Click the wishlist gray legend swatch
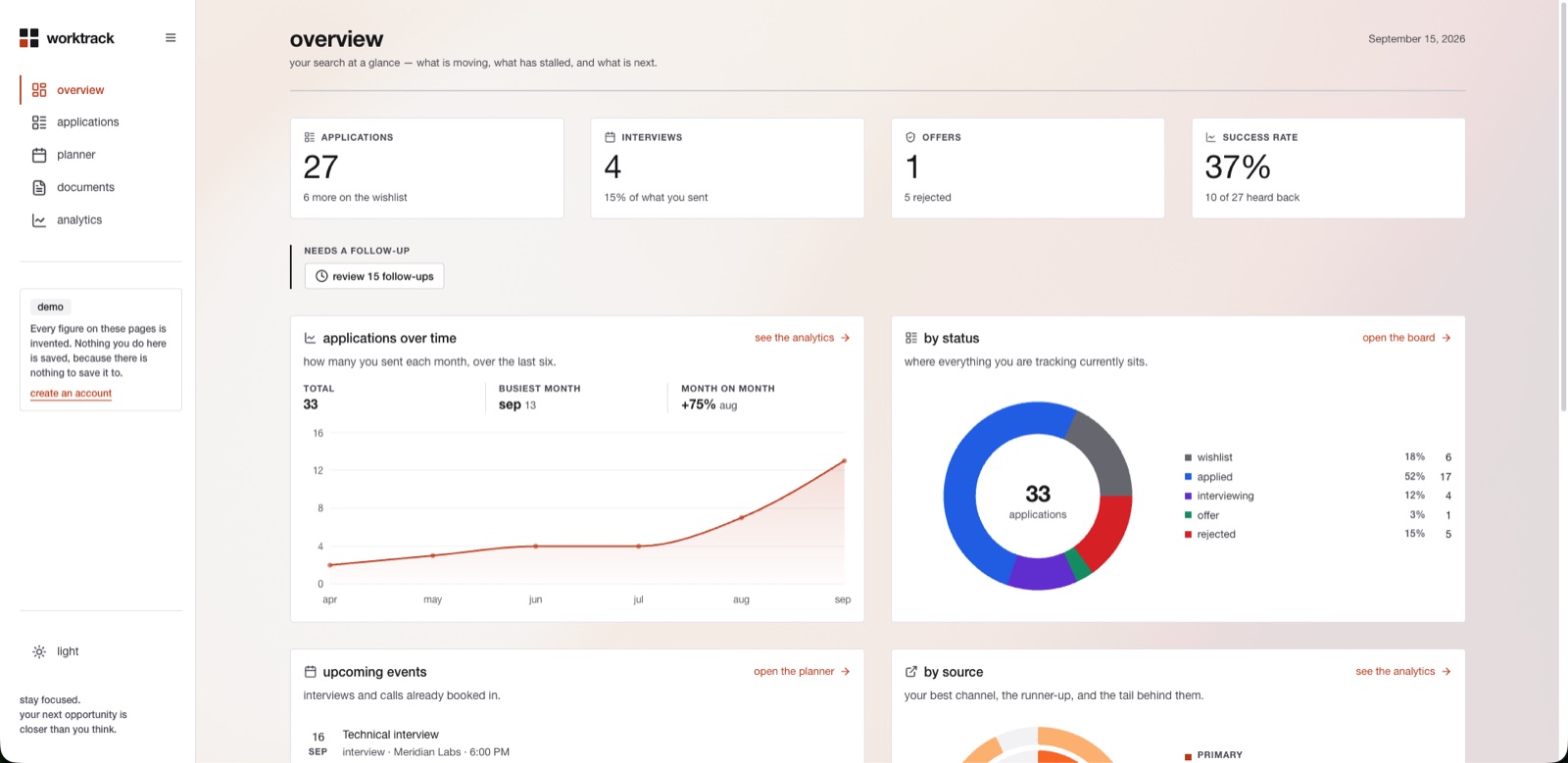 pos(1189,457)
